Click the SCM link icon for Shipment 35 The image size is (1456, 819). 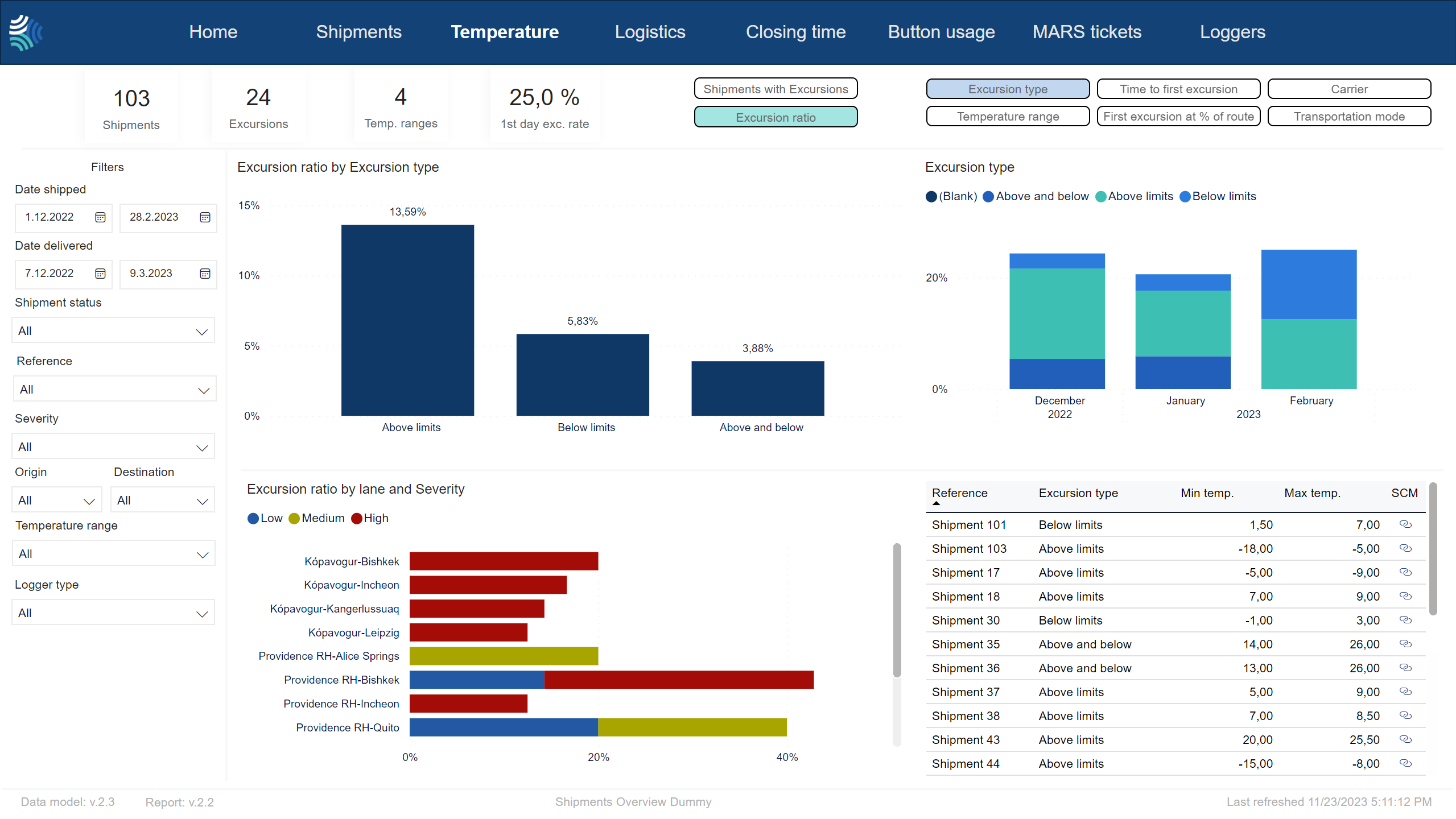coord(1407,644)
